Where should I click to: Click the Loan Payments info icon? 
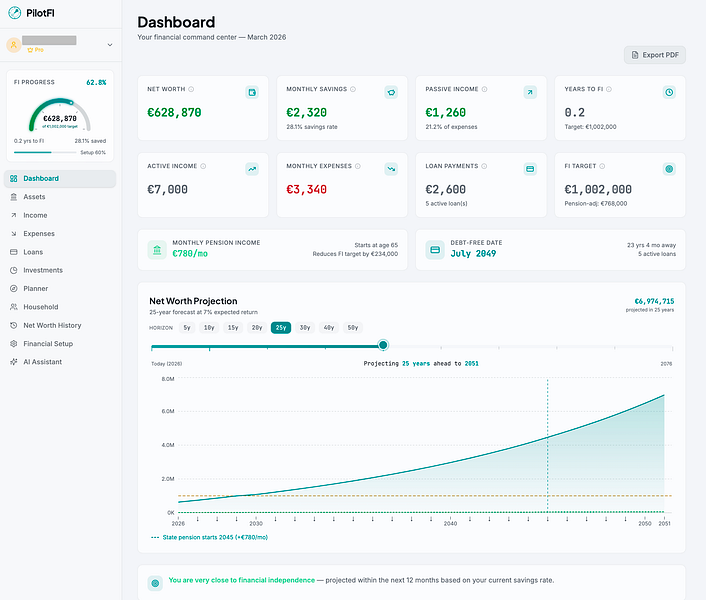[484, 167]
